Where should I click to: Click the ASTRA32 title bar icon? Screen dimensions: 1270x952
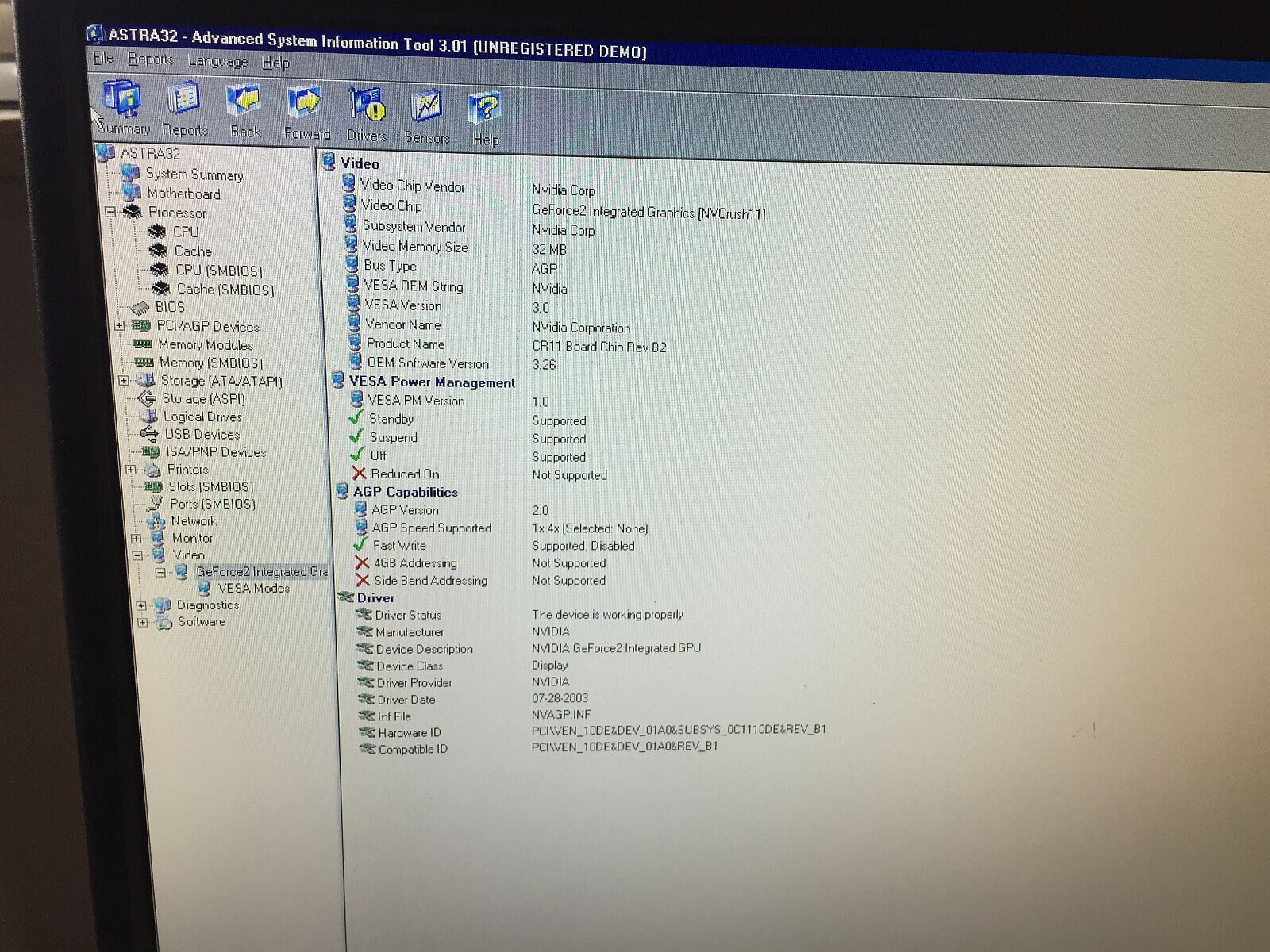(96, 34)
